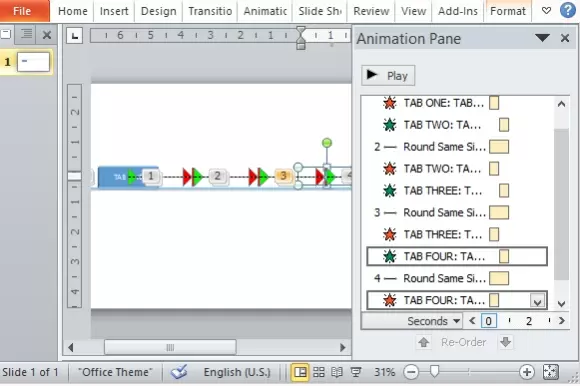Click the ruler tab selector icon
Viewport: 580px width, 386px height.
click(x=75, y=36)
